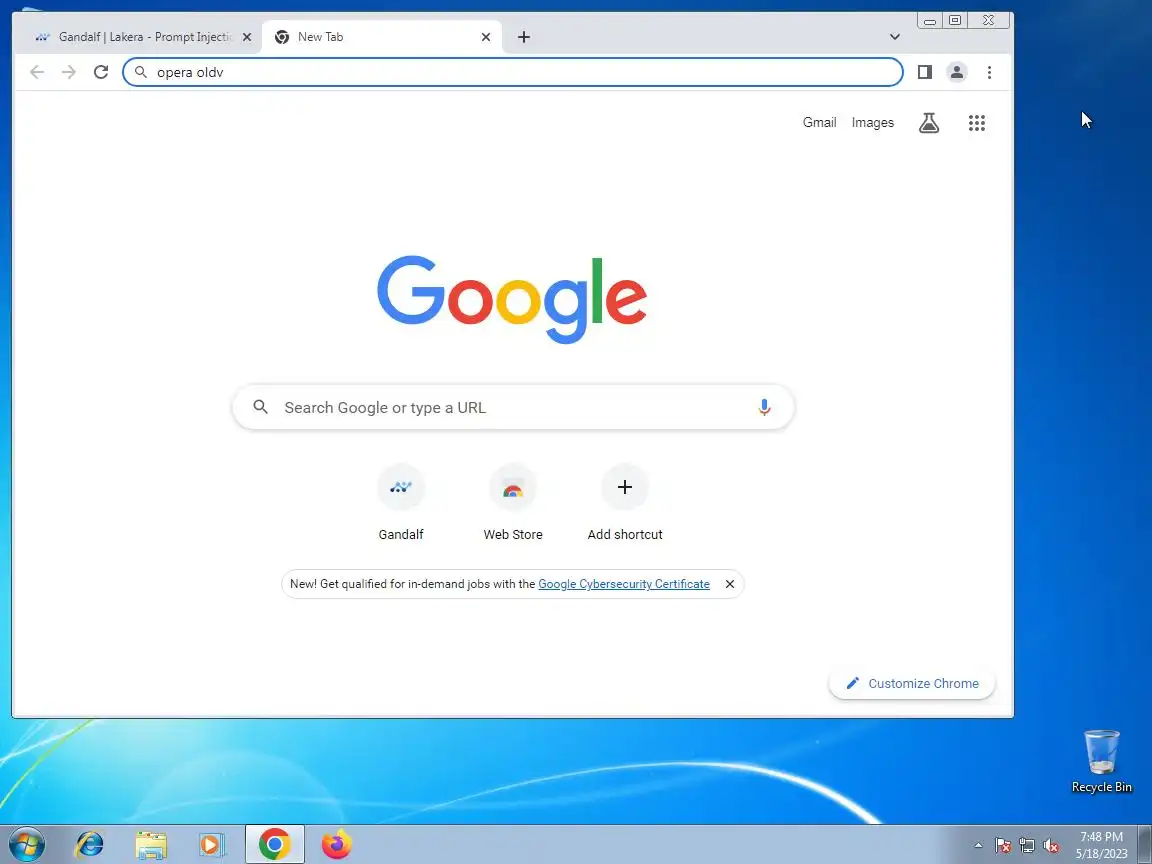Image resolution: width=1152 pixels, height=864 pixels.
Task: Click the address bar containing 'opera oldv'
Action: pyautogui.click(x=513, y=72)
